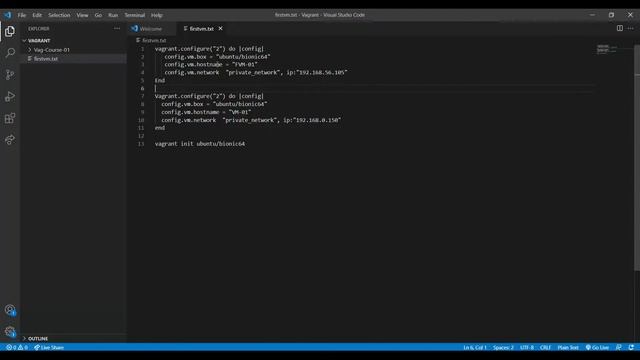Image resolution: width=640 pixels, height=360 pixels.
Task: Open the Manage gear icon
Action: [10, 331]
